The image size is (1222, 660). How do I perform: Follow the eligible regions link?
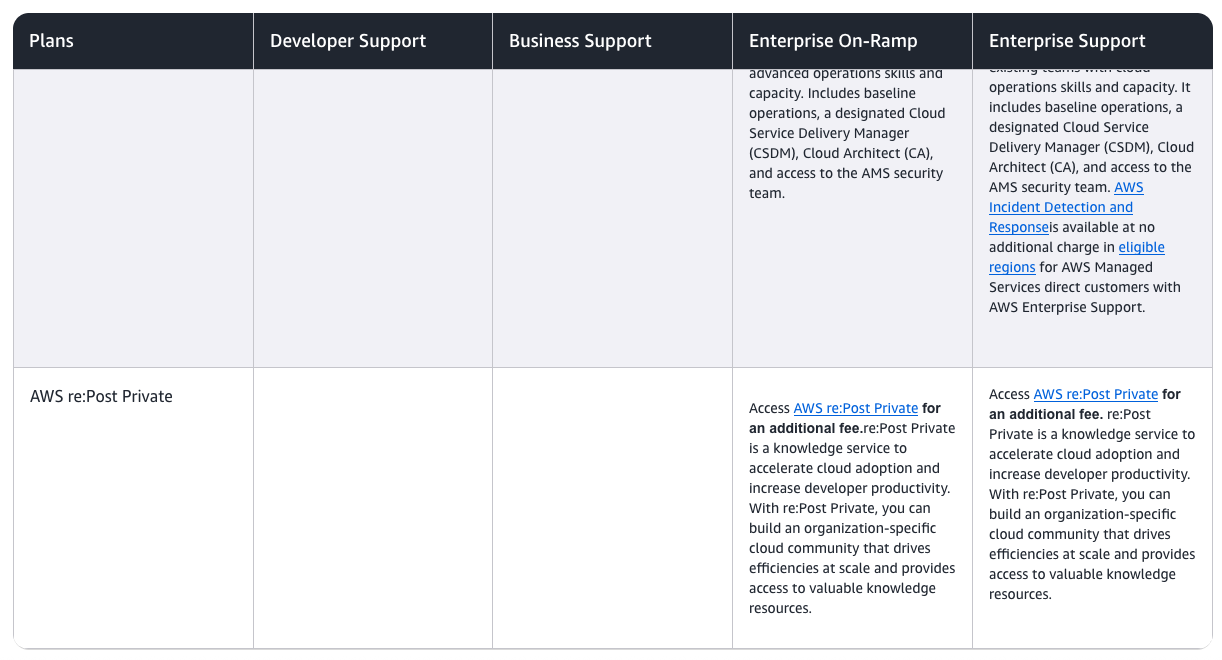(x=1141, y=247)
